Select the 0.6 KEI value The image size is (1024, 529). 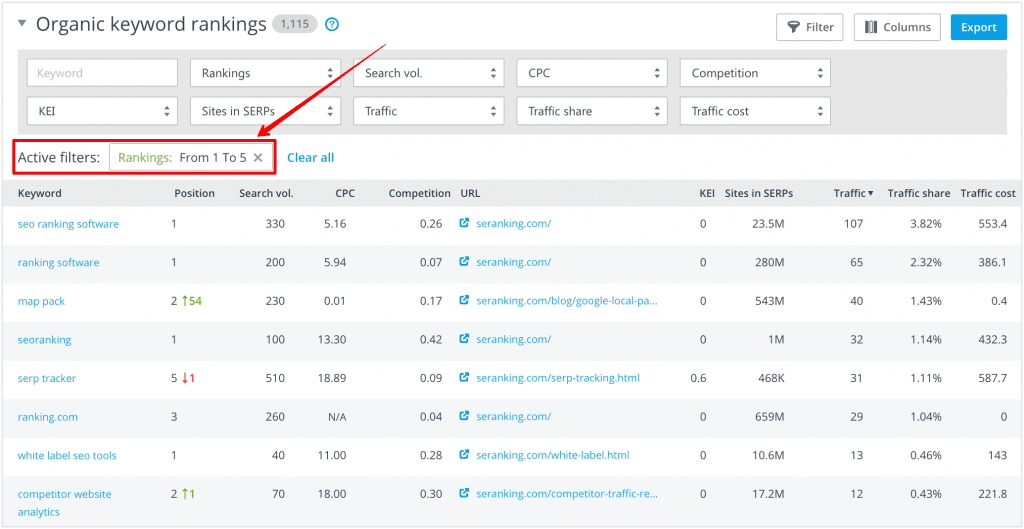(698, 378)
